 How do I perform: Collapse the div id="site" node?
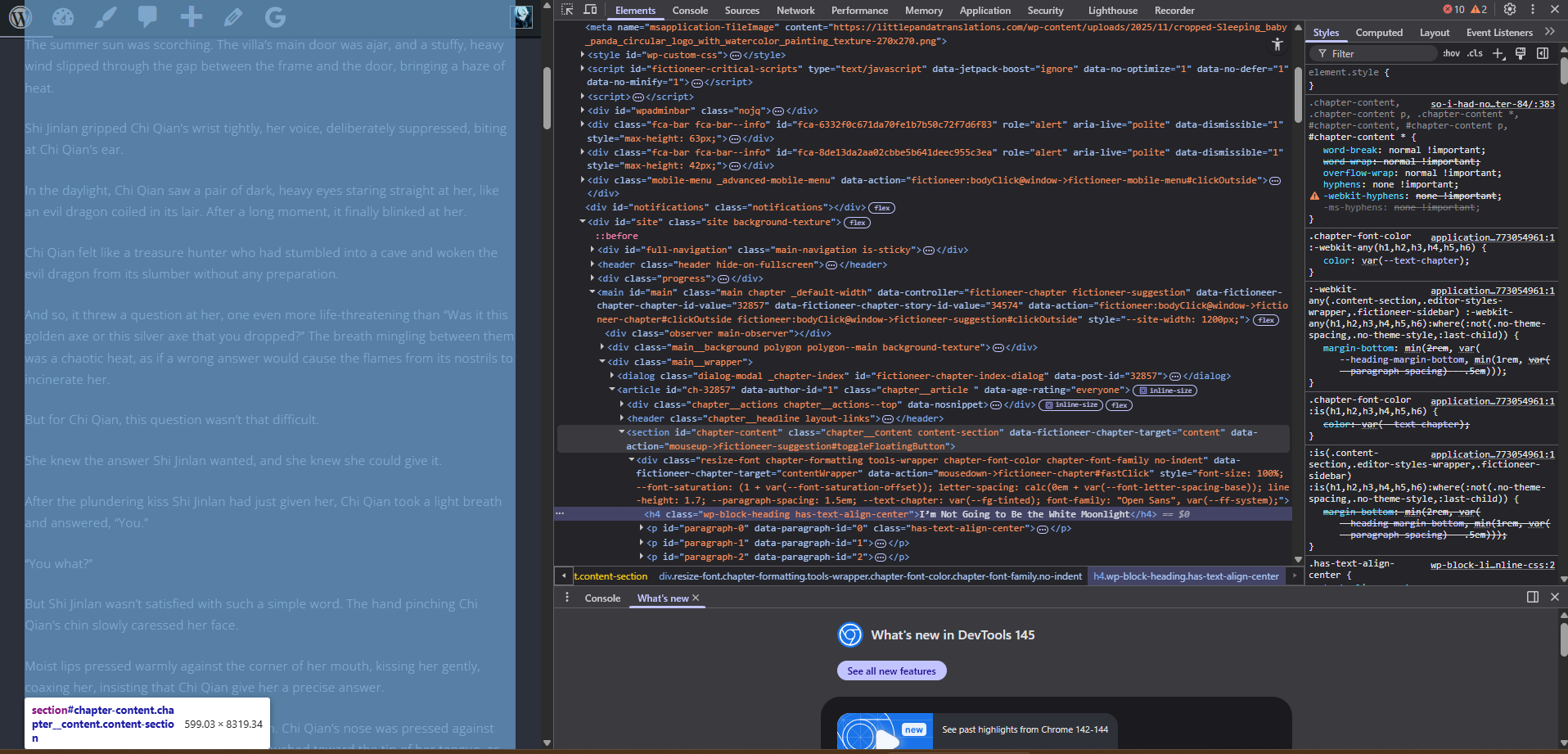pyautogui.click(x=583, y=222)
